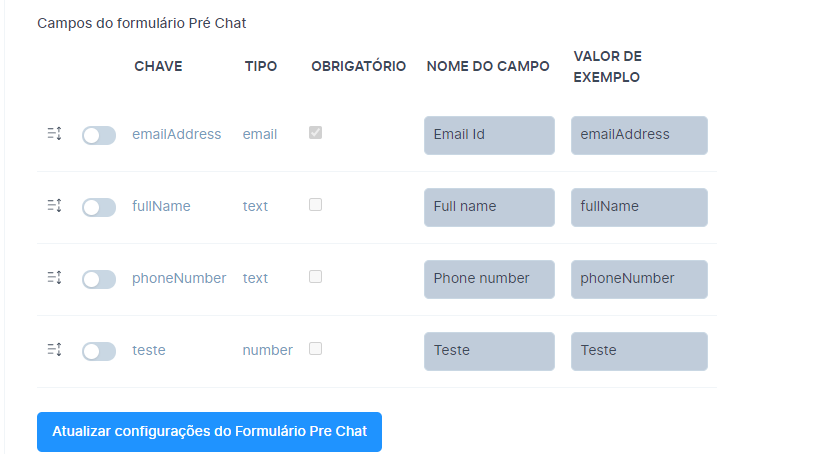Edit the Email Id field name input
Image resolution: width=825 pixels, height=454 pixels.
[489, 135]
